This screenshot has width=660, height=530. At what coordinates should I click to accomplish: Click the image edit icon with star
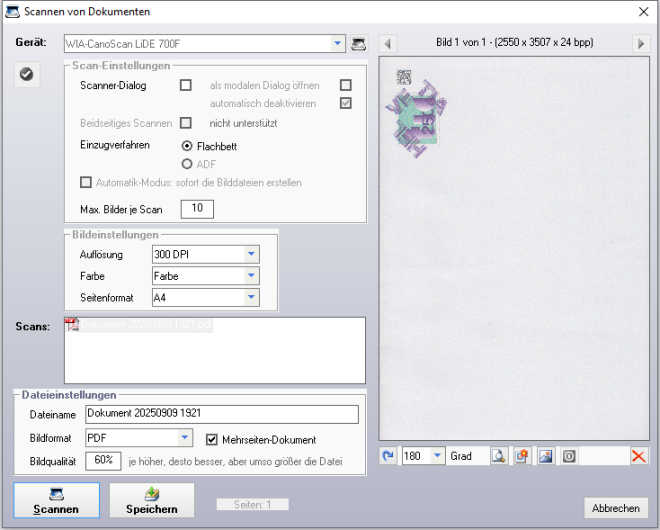[x=521, y=456]
